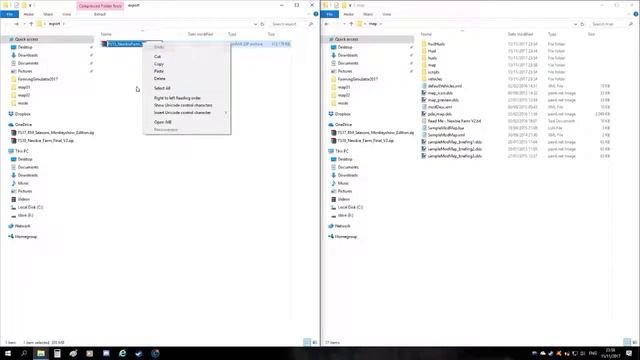Open recent locations dropdown in map window
Viewport: 640px width, 360px height.
click(344, 24)
